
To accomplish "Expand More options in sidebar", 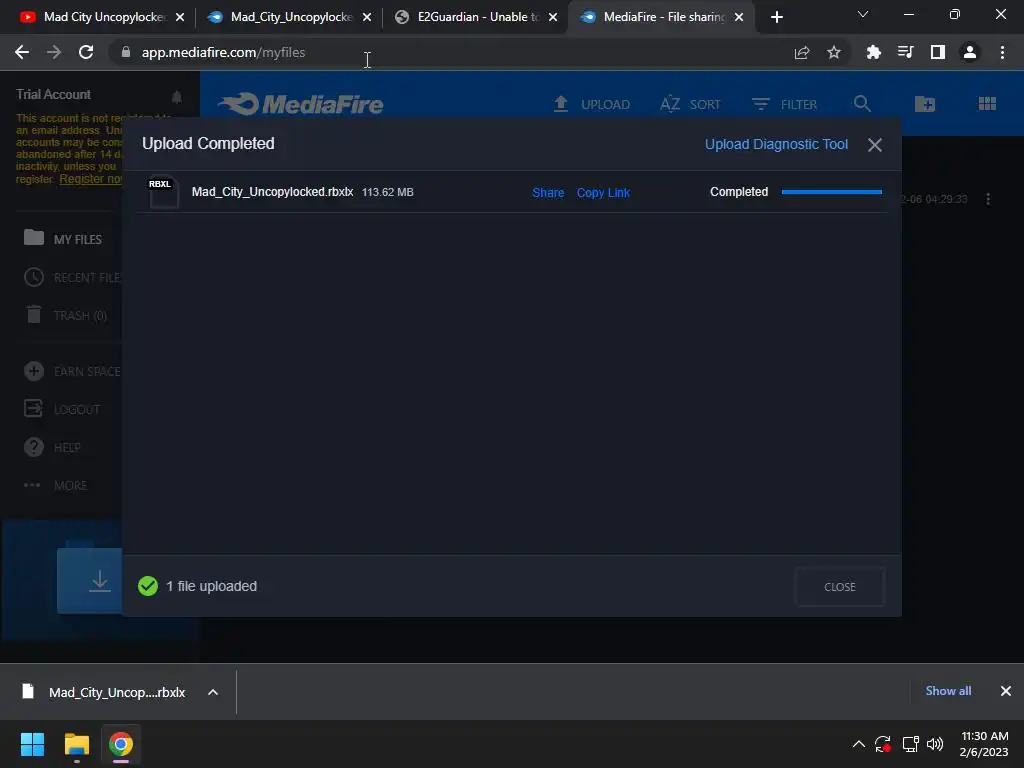I will coord(55,485).
